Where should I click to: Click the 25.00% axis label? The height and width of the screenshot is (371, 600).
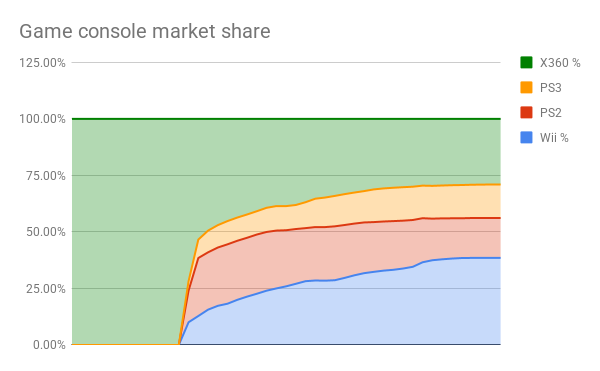pyautogui.click(x=46, y=288)
